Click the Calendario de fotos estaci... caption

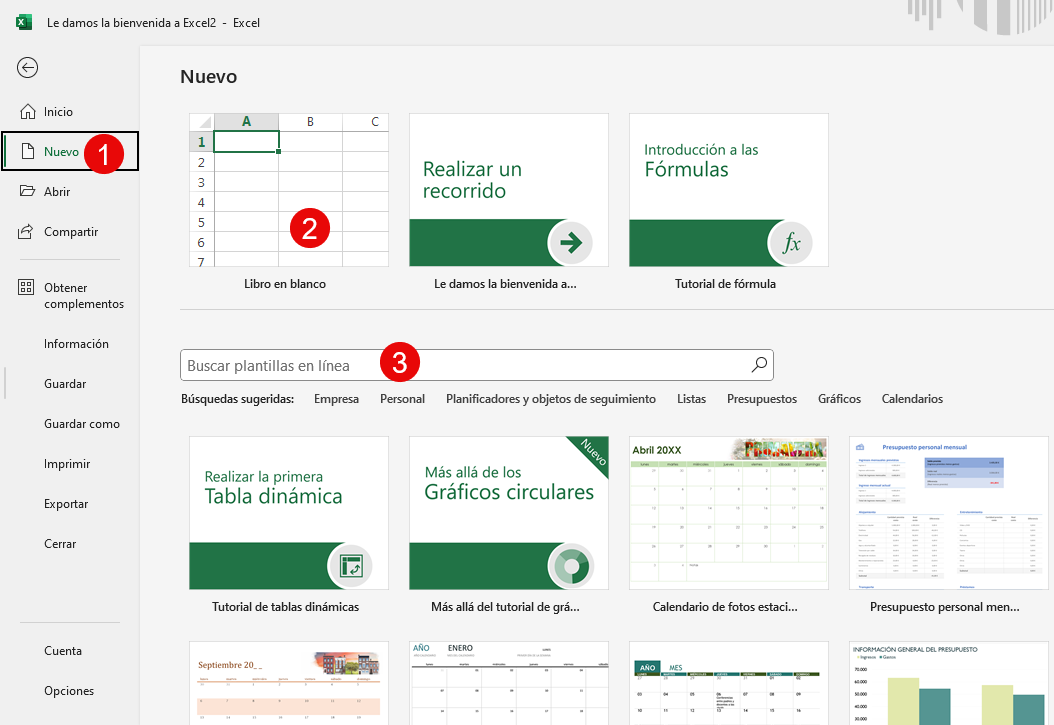725,607
